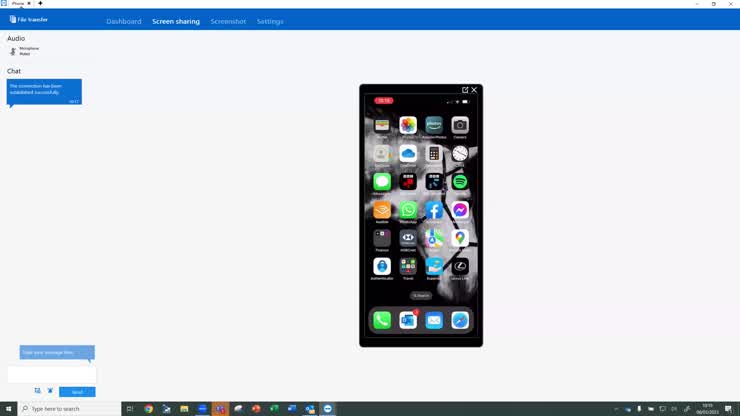Open the Dashboard tab
The image size is (740, 416).
124,21
